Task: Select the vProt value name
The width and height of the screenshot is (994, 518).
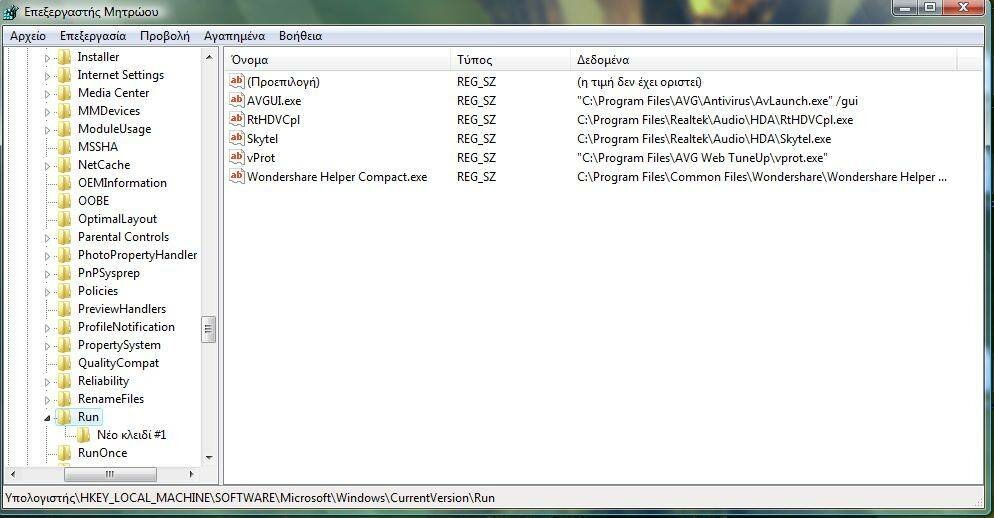Action: point(261,158)
